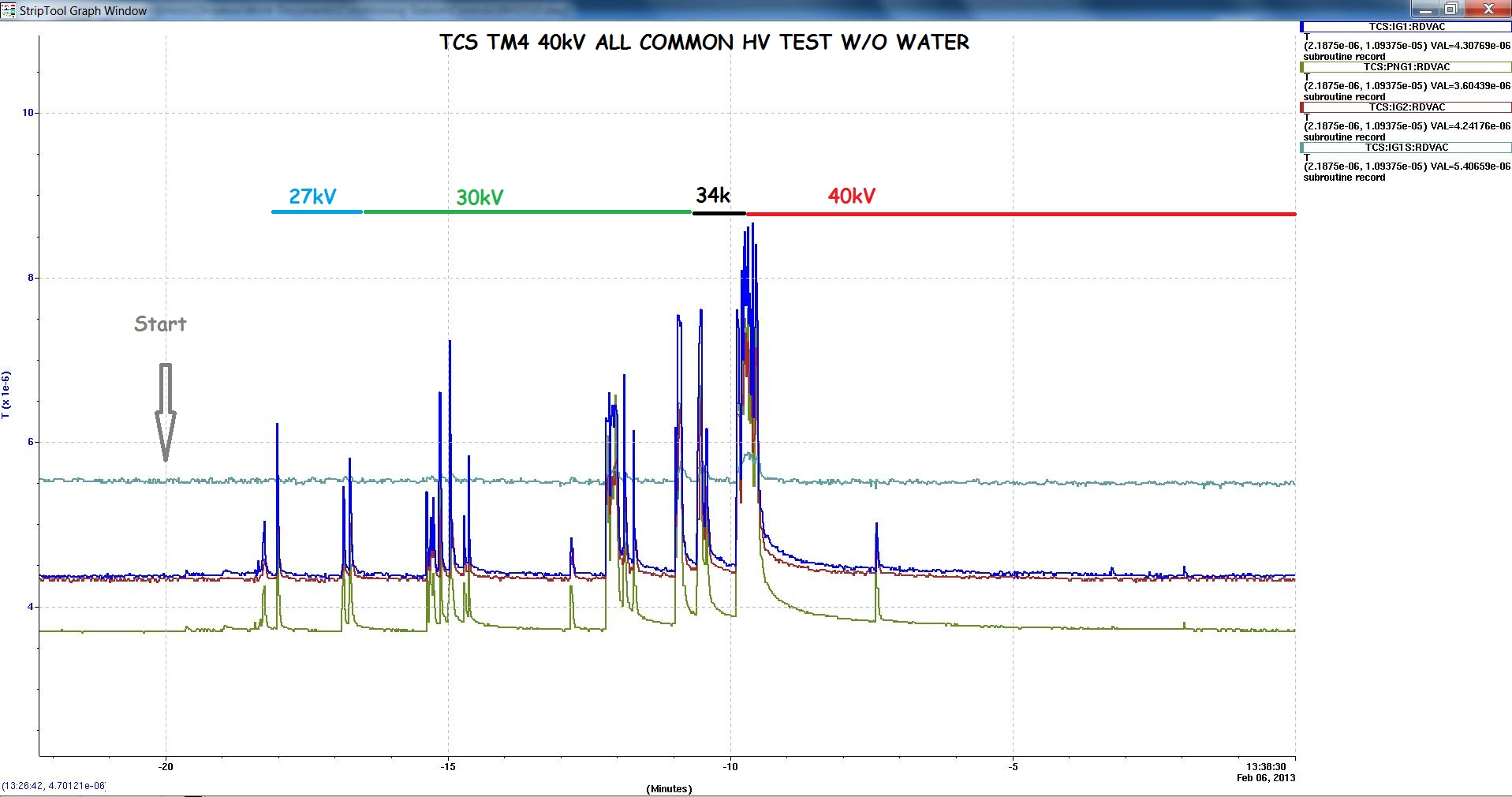Select the TCS:IG1:RDVAC legend entry
1512x797 pixels.
coord(1406,27)
